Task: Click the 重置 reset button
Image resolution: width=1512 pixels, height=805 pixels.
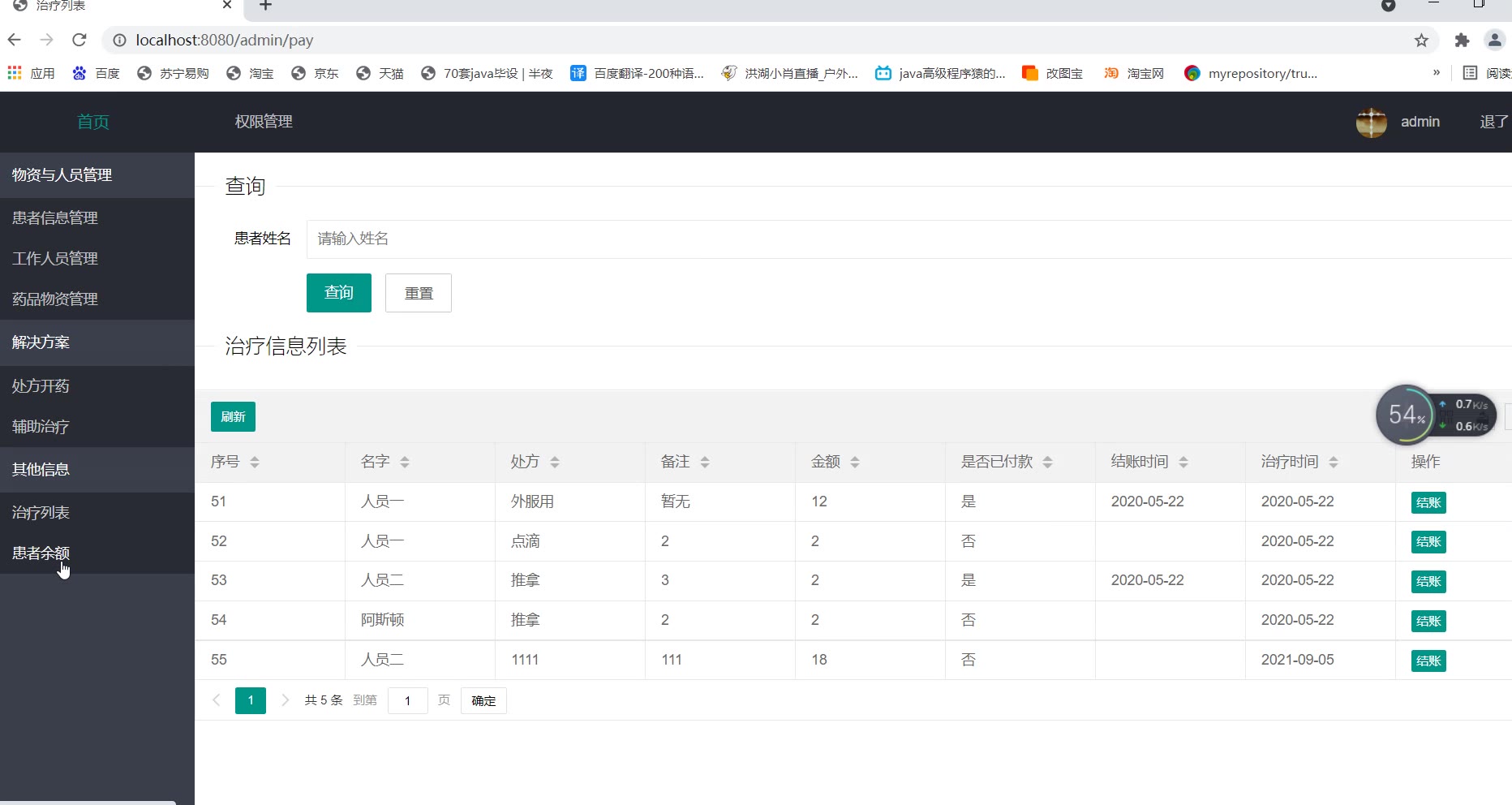Action: (x=419, y=293)
